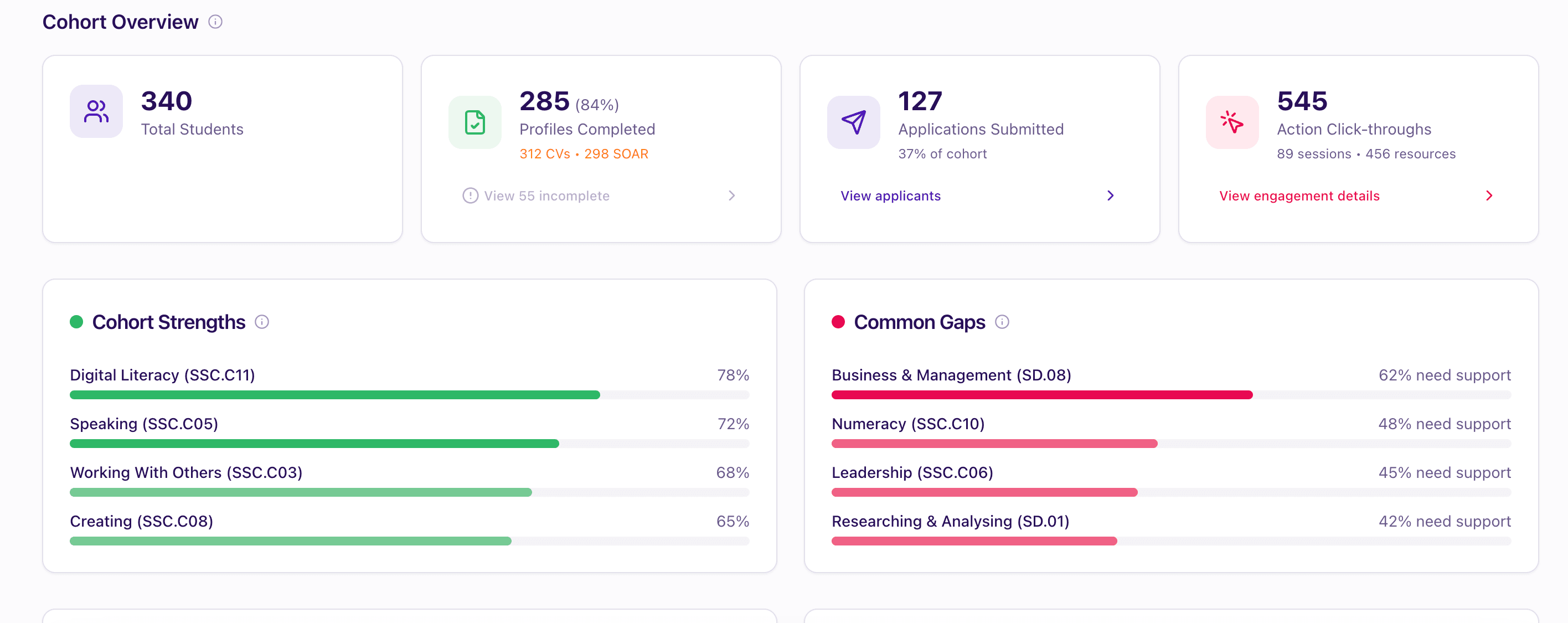1568x623 pixels.
Task: Click the info icon next to Cohort Strengths
Action: click(262, 322)
